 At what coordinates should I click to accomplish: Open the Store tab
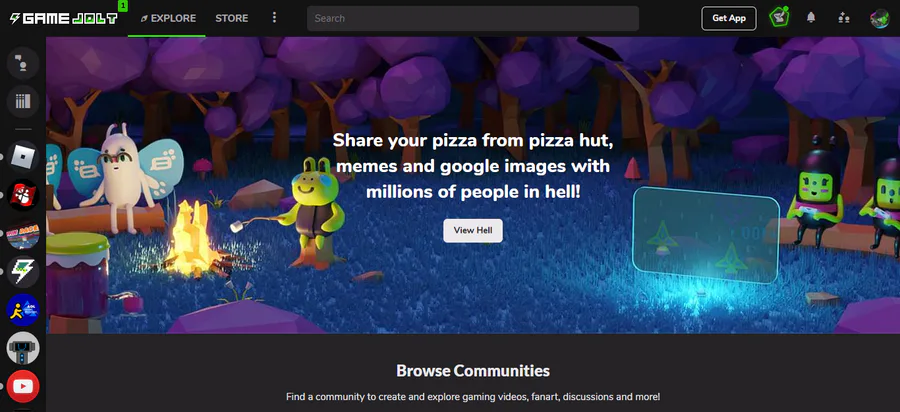coord(232,18)
